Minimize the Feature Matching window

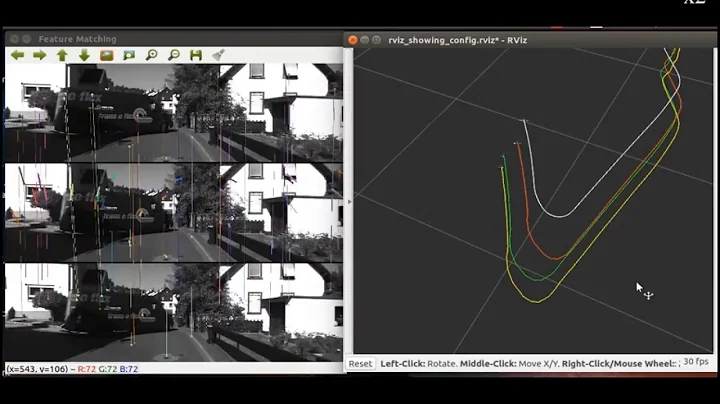[26, 39]
